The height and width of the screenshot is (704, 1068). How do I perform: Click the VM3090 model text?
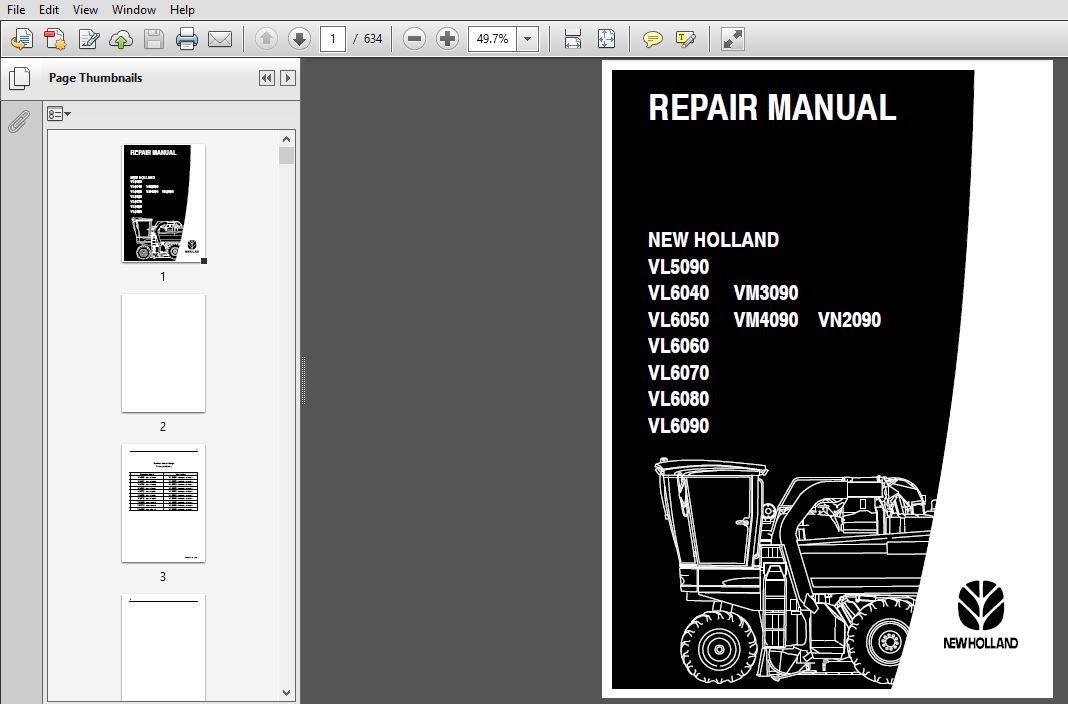[766, 293]
